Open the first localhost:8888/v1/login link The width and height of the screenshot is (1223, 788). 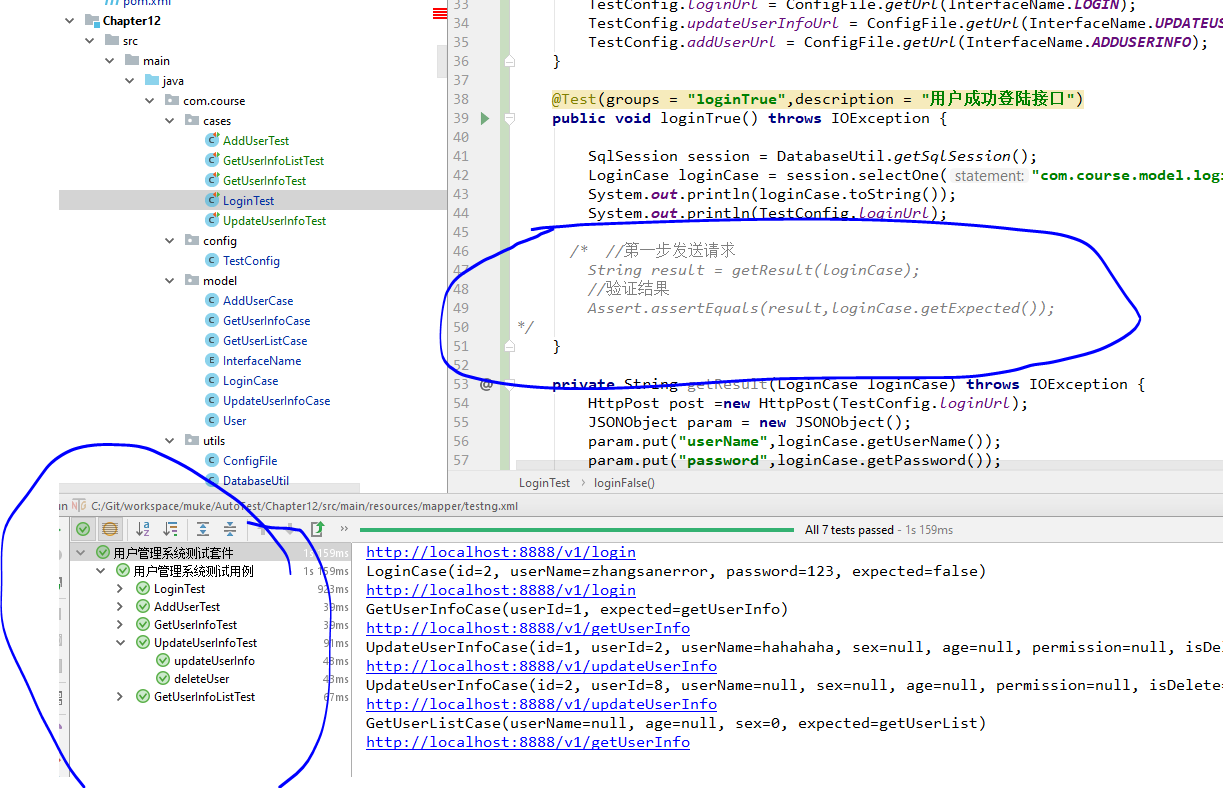click(501, 552)
